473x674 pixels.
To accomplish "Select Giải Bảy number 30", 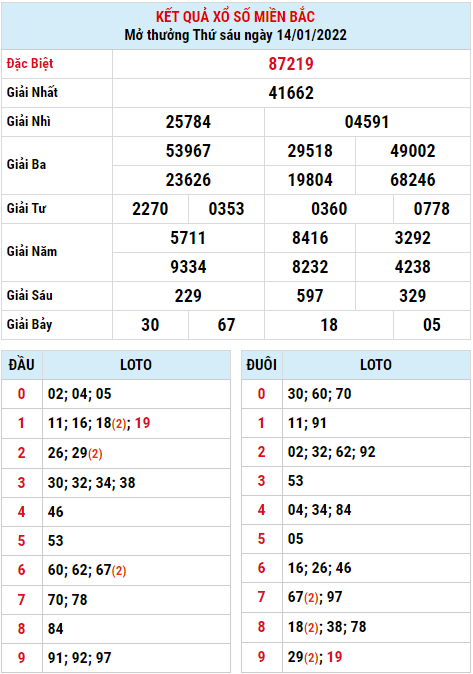I will [150, 325].
